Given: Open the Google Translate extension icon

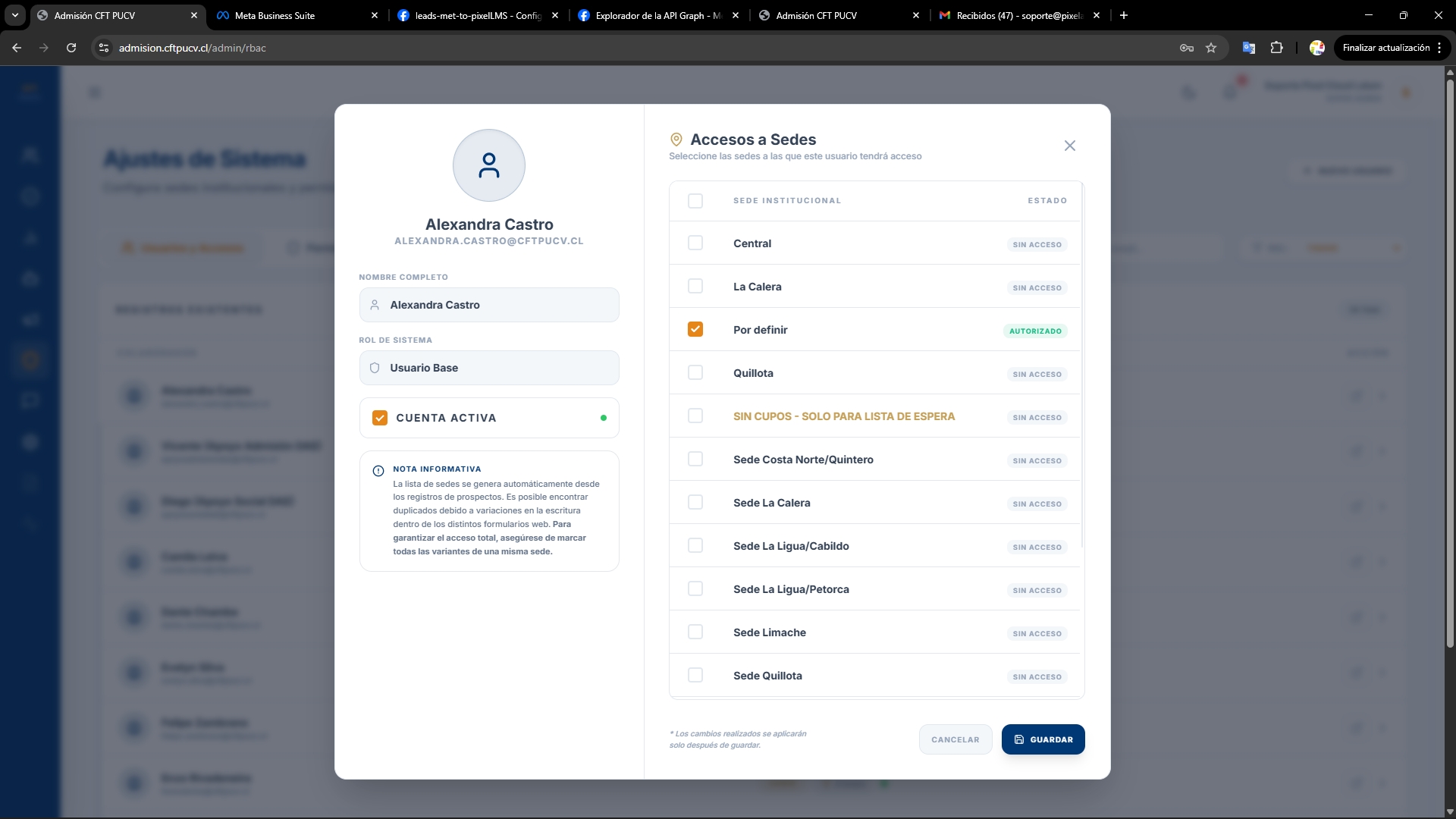Looking at the screenshot, I should point(1248,48).
